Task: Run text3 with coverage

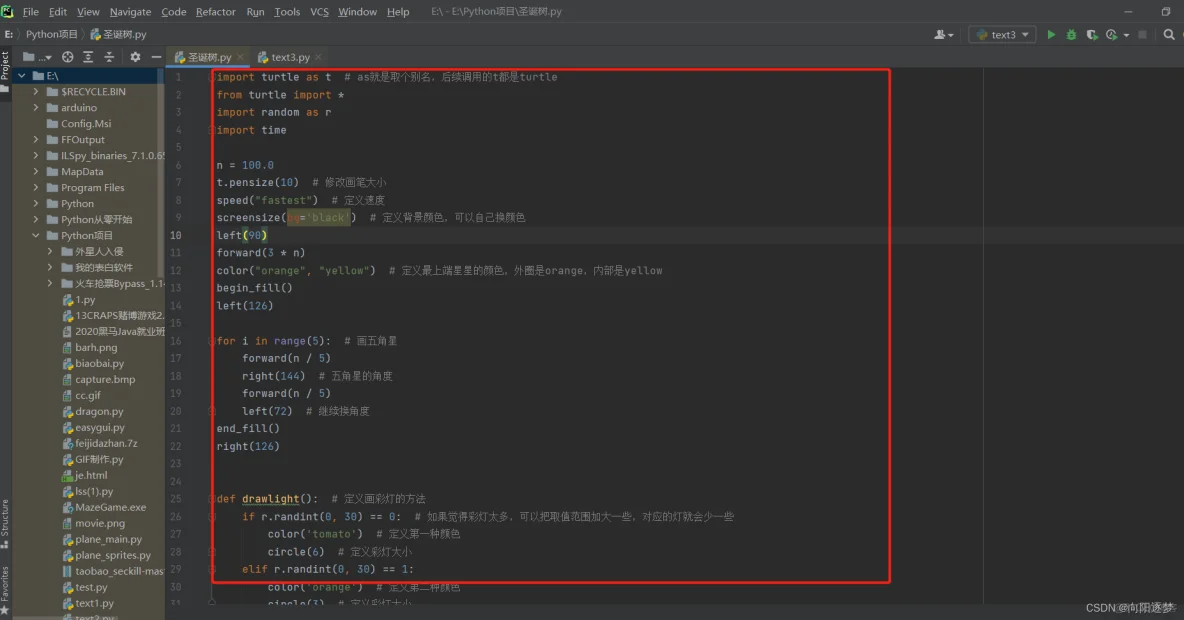Action: (1091, 35)
